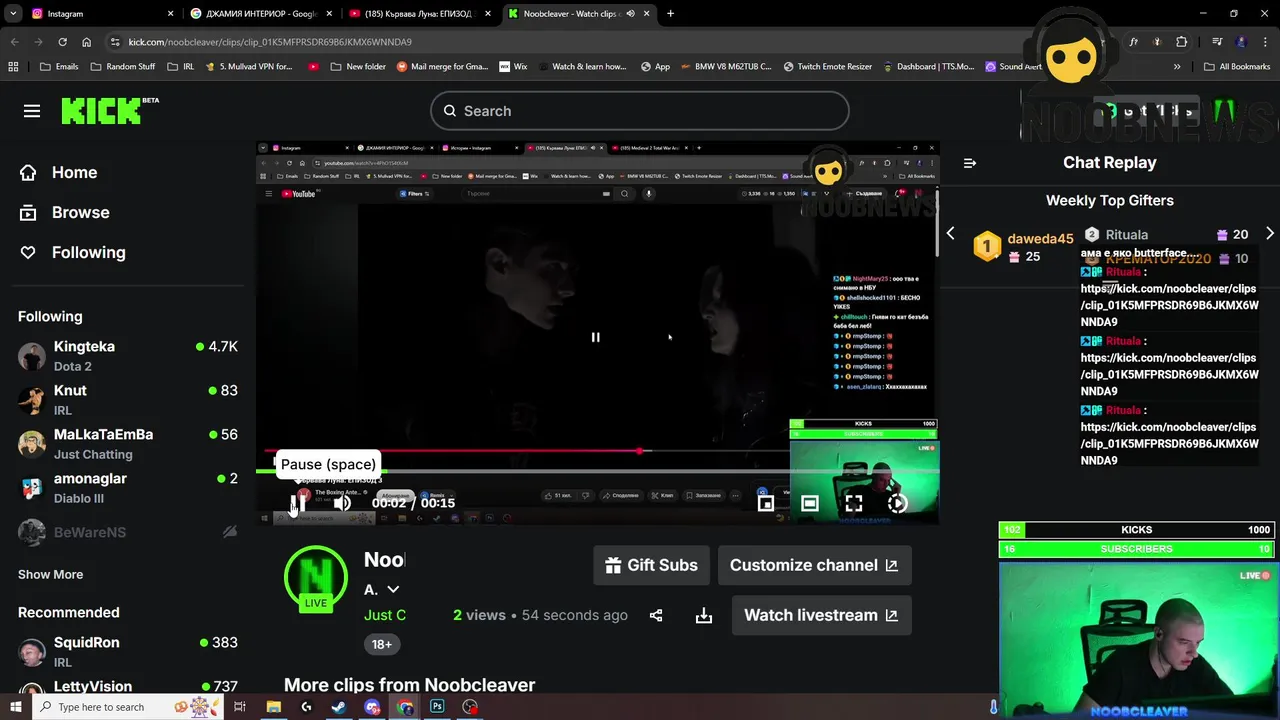
Task: Click Customize channel button
Action: 815,565
